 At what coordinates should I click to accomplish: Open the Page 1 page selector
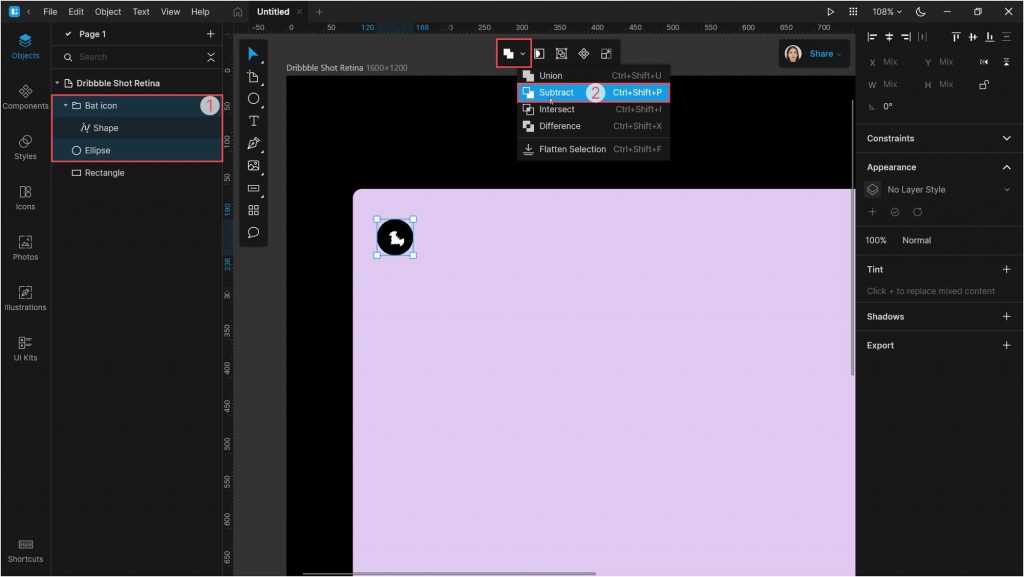pos(92,34)
